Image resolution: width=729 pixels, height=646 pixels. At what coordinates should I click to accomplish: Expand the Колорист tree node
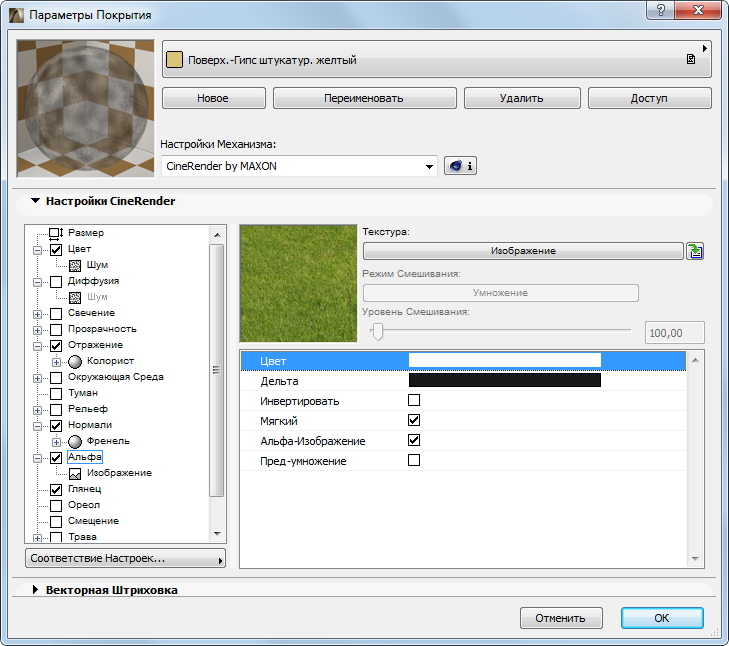(x=56, y=362)
